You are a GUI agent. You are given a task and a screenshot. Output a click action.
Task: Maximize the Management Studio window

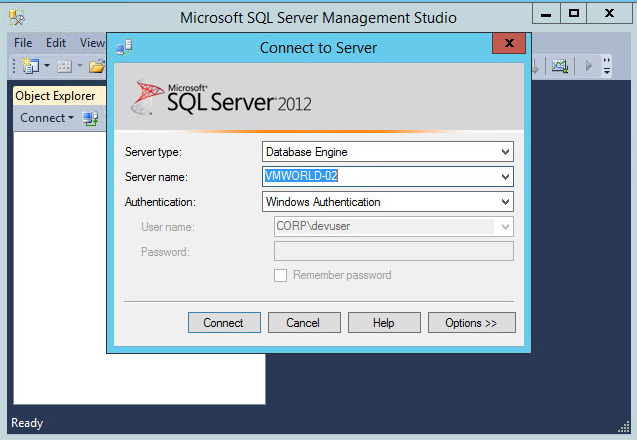click(574, 13)
